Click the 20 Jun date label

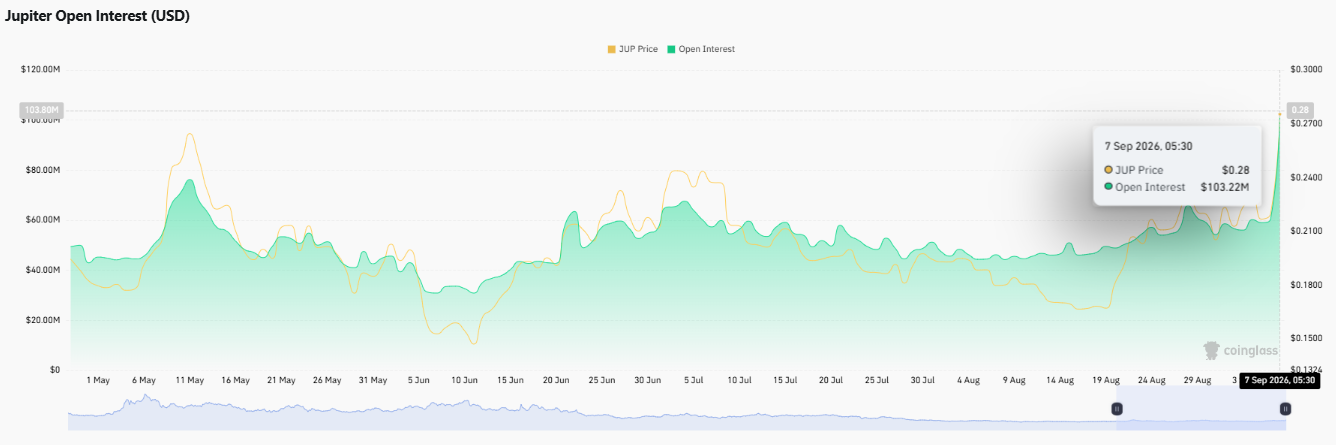pos(556,380)
